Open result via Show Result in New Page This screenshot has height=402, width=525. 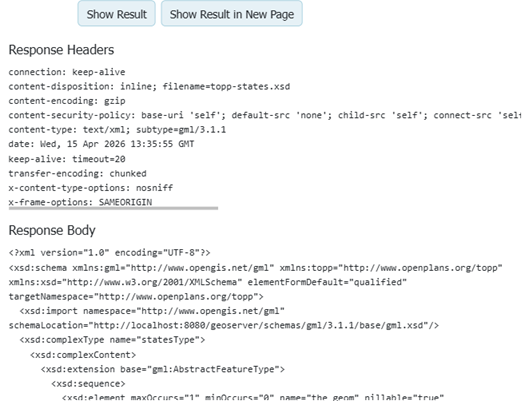[232, 13]
